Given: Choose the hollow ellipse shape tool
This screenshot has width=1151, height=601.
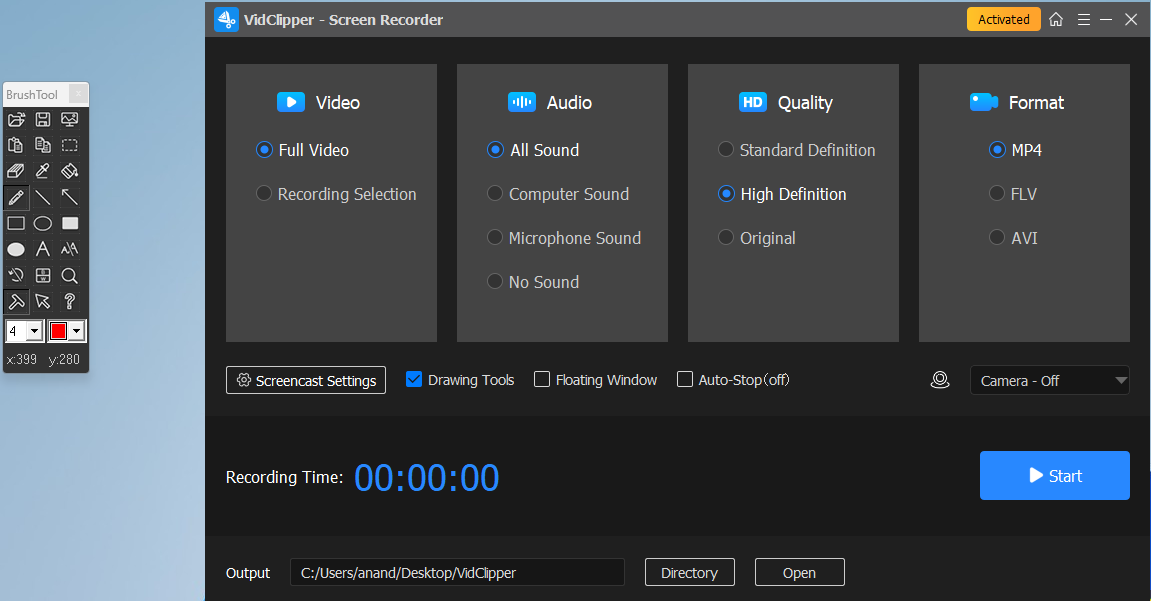Looking at the screenshot, I should pyautogui.click(x=43, y=223).
